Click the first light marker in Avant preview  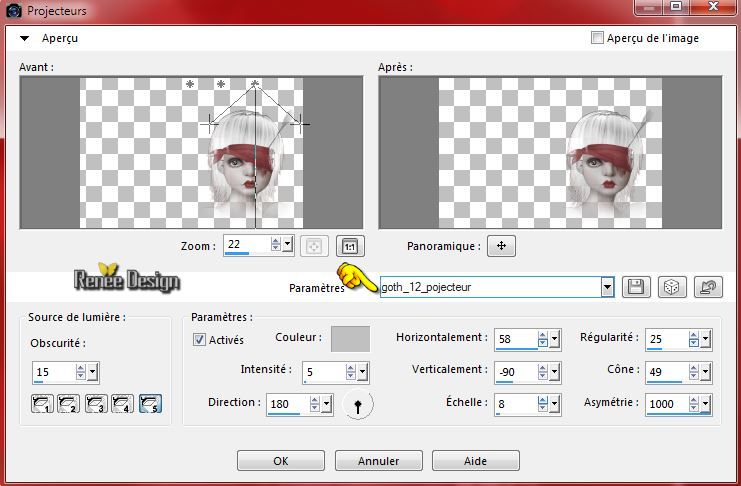(x=190, y=84)
